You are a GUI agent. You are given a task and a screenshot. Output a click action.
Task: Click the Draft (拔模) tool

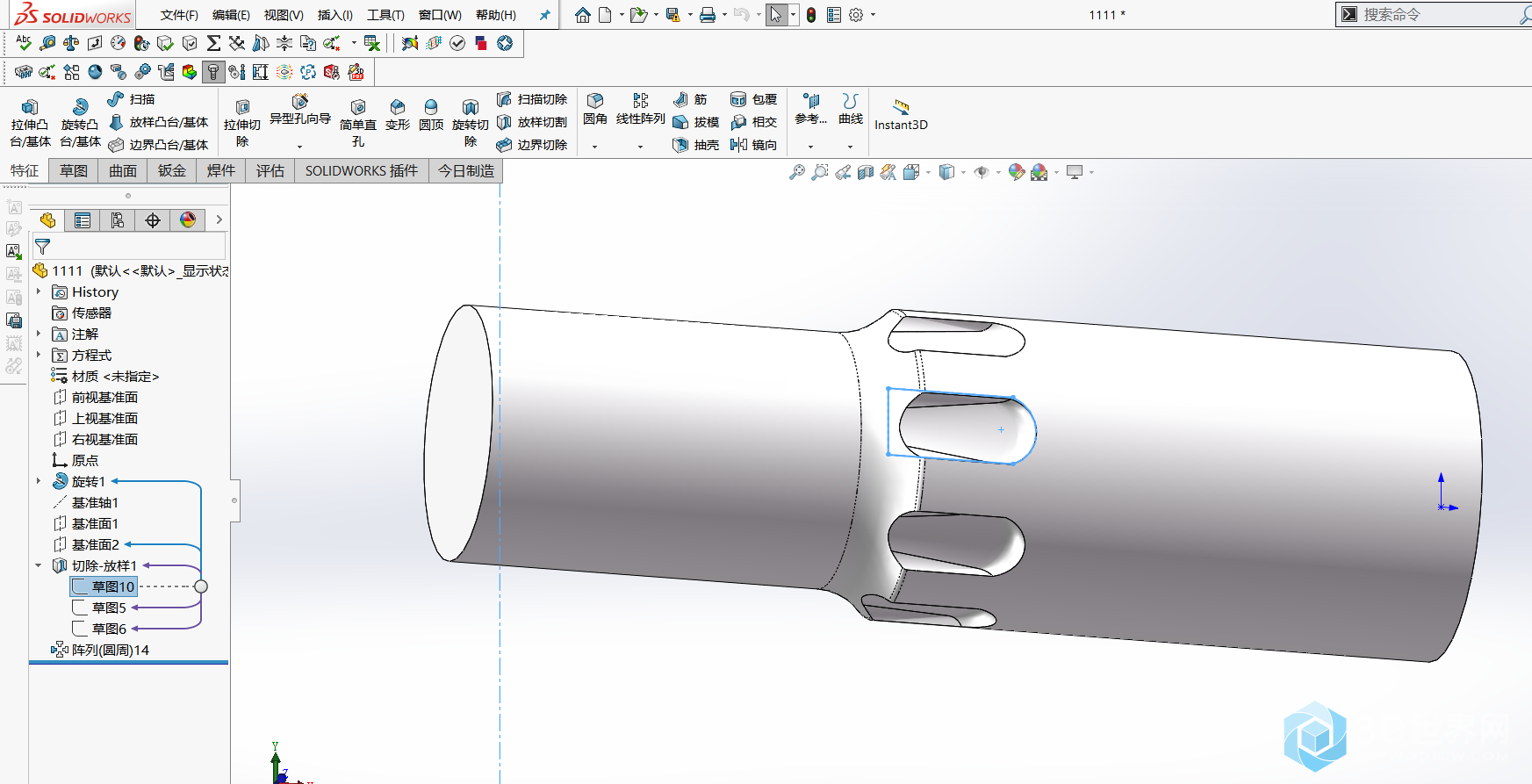click(x=696, y=122)
